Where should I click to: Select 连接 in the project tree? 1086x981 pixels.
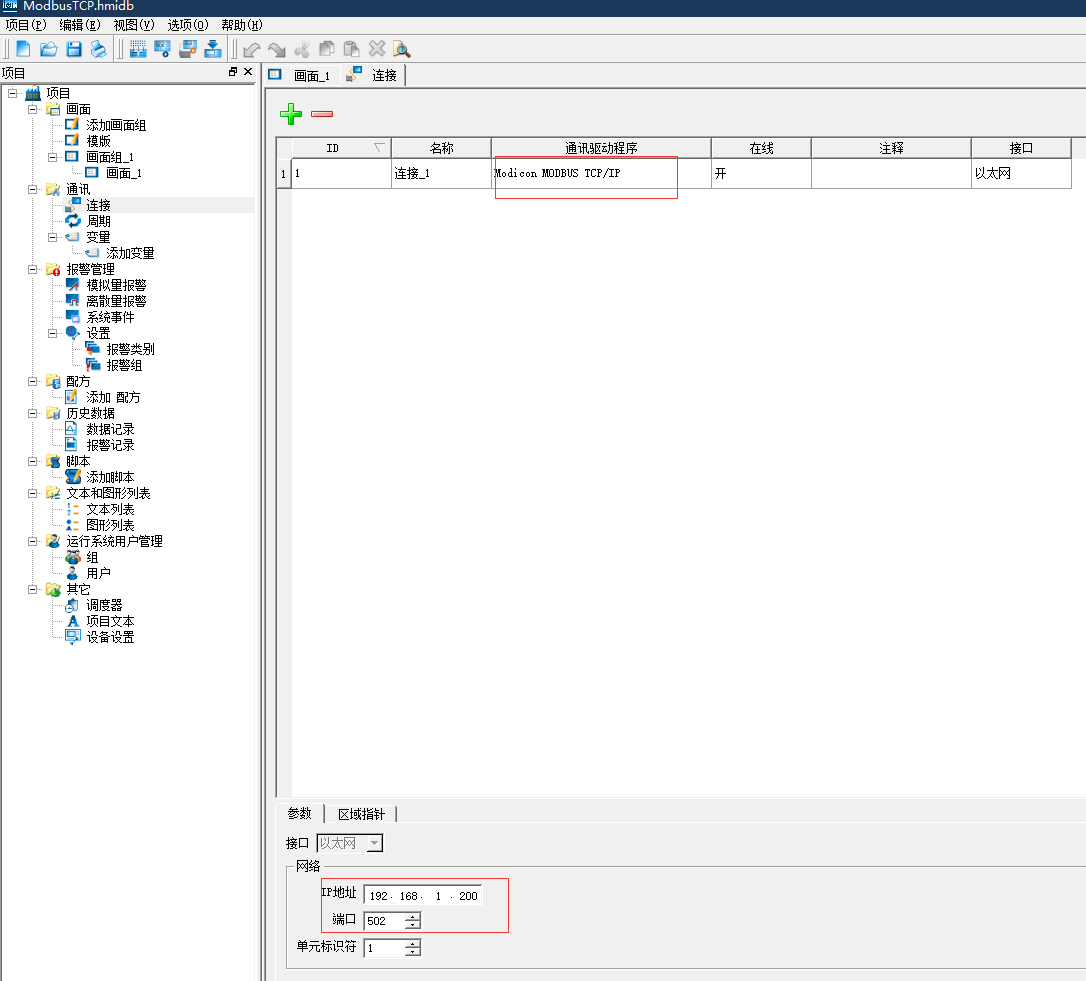pos(98,205)
